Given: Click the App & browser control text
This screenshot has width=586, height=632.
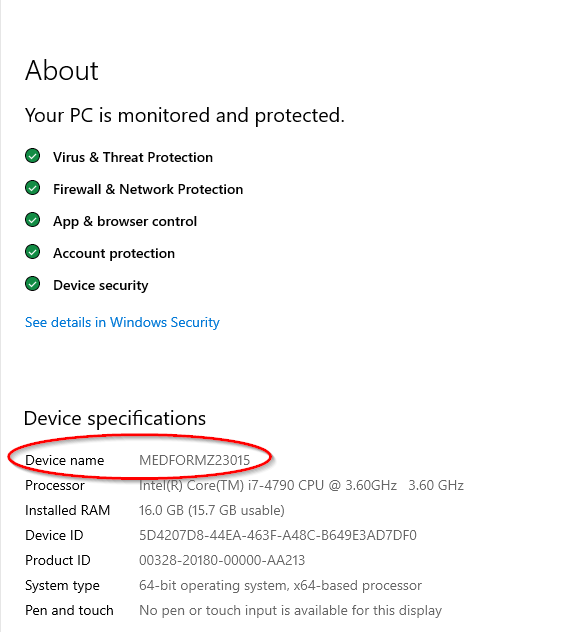Looking at the screenshot, I should coord(125,221).
